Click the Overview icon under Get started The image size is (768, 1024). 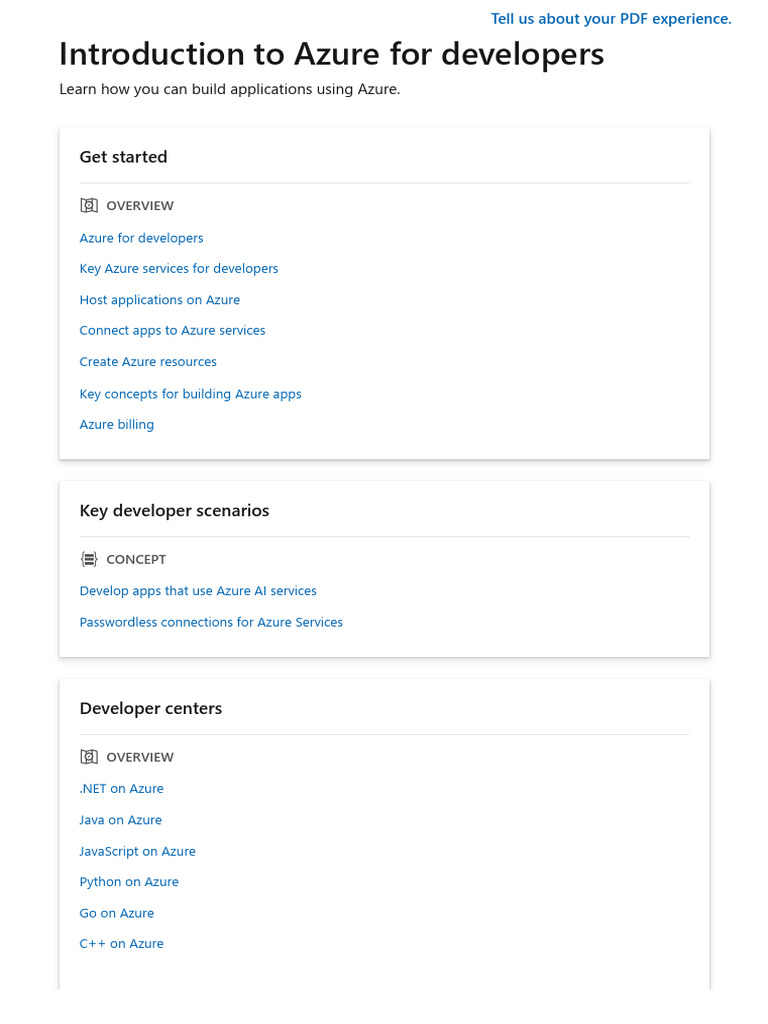click(89, 206)
